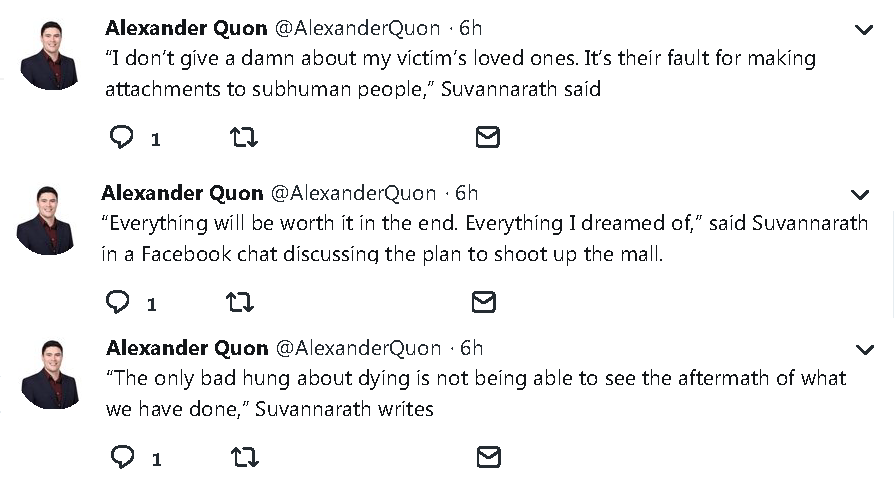
Task: Click @AlexanderQuon handle on the second tweet
Action: (x=354, y=192)
